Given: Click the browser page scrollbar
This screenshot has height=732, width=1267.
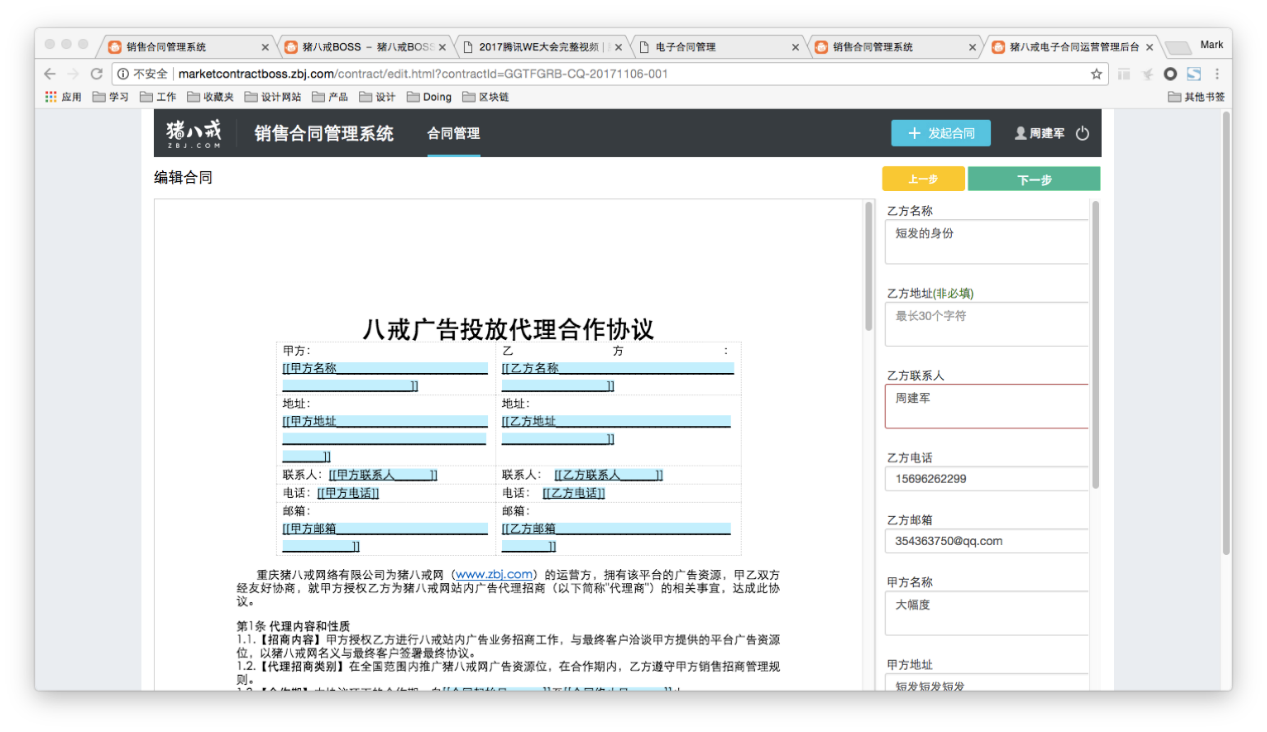Looking at the screenshot, I should click(1226, 332).
